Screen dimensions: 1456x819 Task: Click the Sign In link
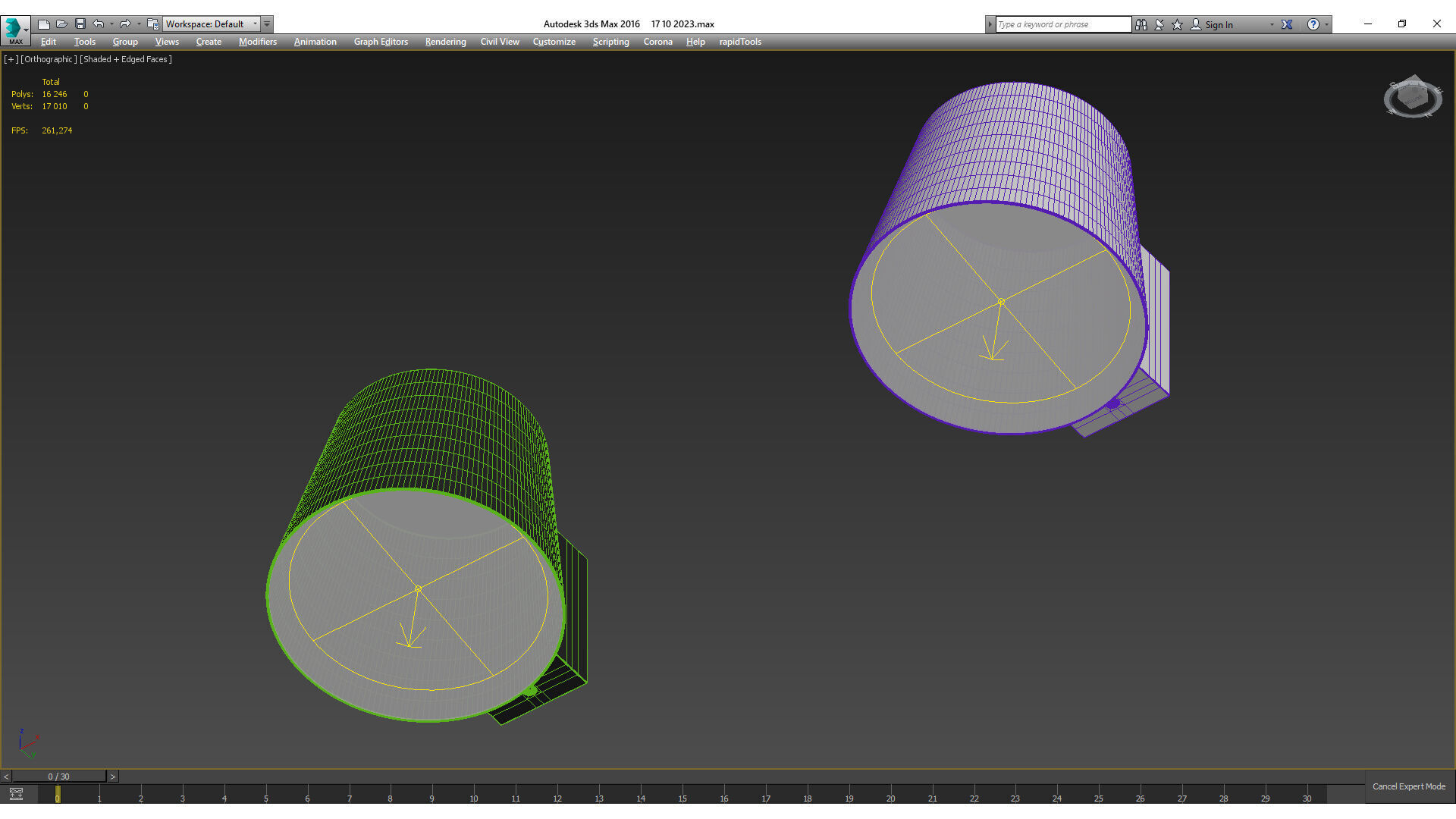coord(1218,24)
